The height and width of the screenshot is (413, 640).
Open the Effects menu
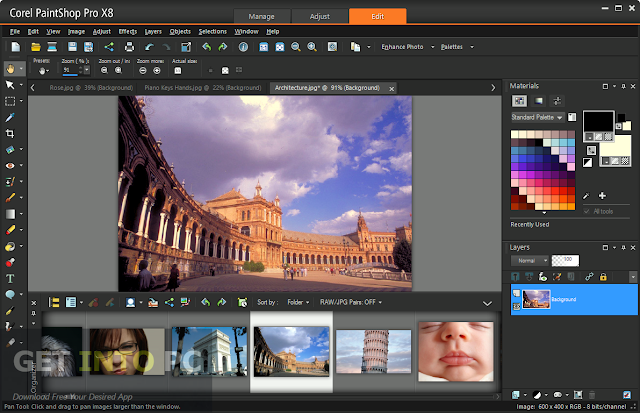pyautogui.click(x=128, y=31)
